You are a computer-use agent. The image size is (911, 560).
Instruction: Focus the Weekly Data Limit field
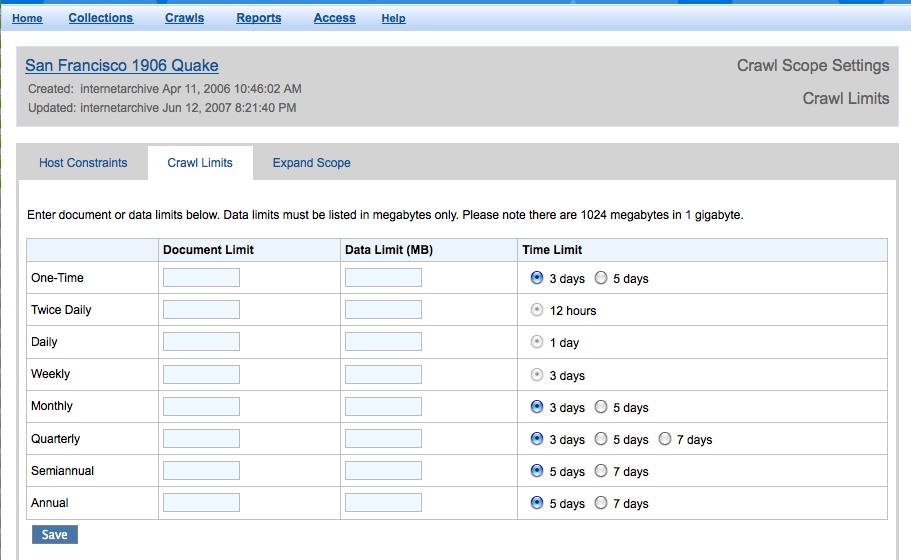pyautogui.click(x=383, y=374)
